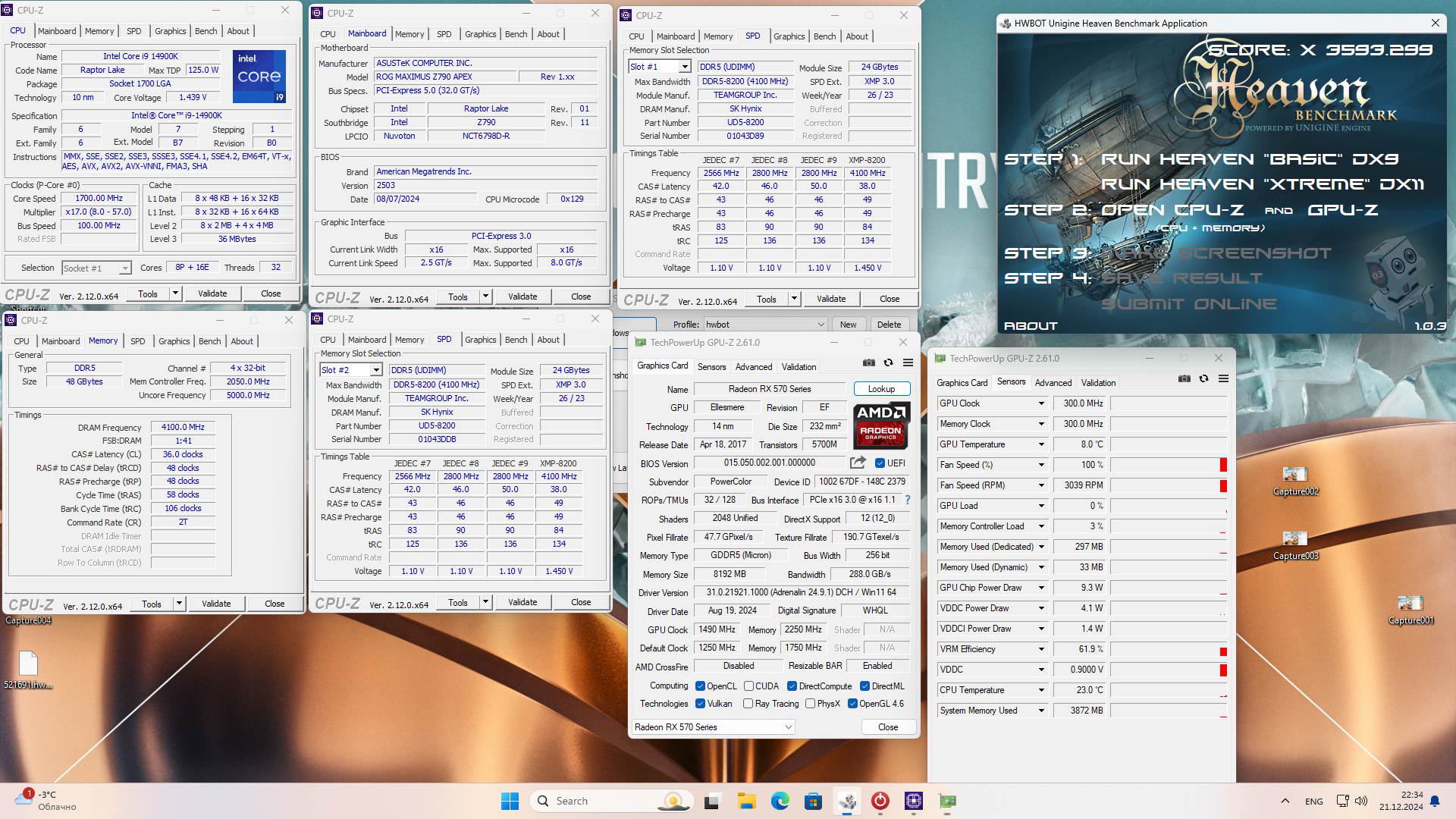Click the red power taskbar icon
The image size is (1456, 819).
[x=880, y=801]
